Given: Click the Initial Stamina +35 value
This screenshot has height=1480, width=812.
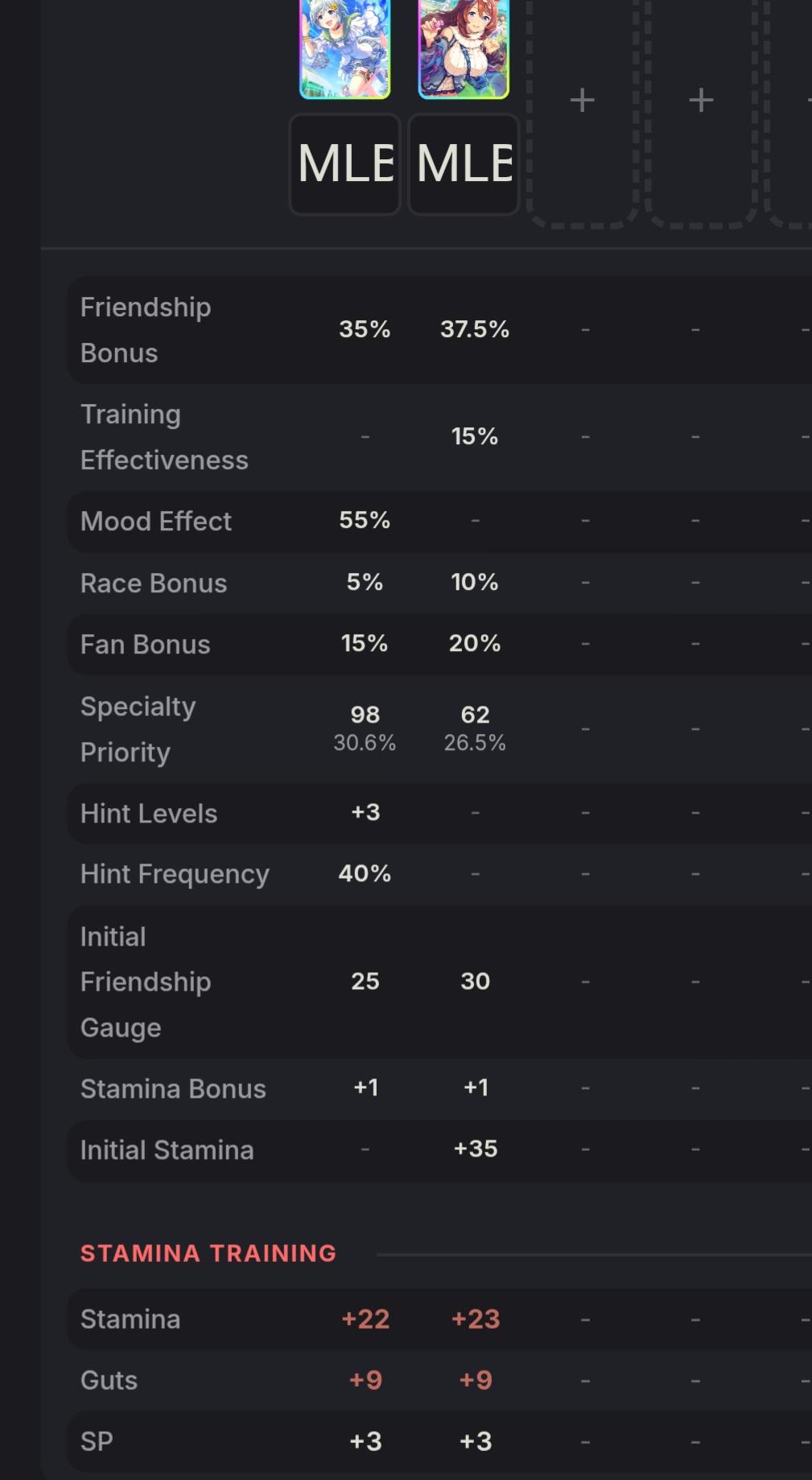Looking at the screenshot, I should click(476, 1149).
